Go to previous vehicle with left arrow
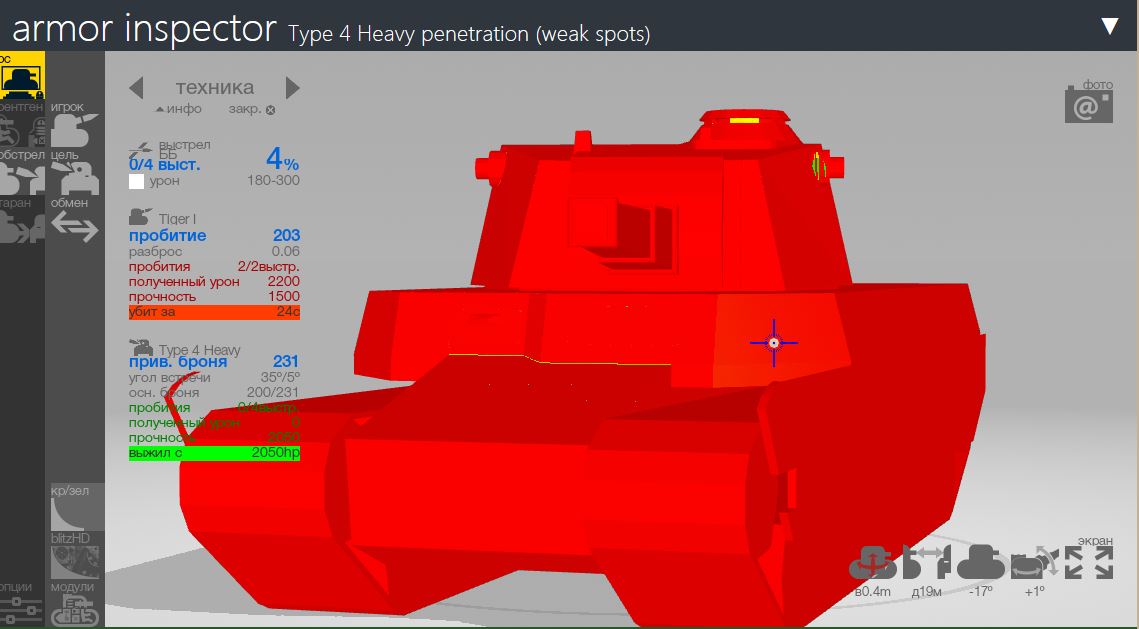Viewport: 1139px width, 629px height. tap(137, 88)
